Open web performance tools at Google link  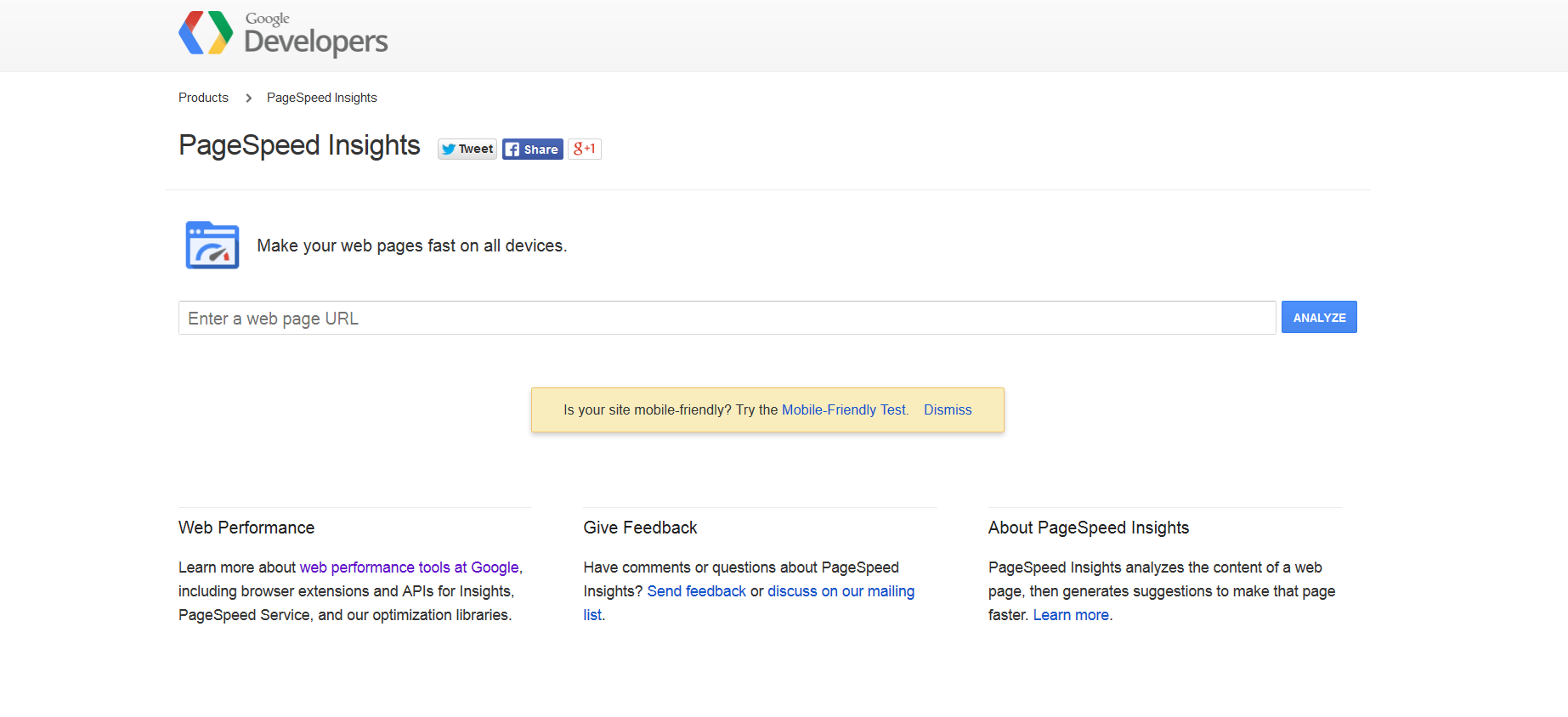click(409, 567)
